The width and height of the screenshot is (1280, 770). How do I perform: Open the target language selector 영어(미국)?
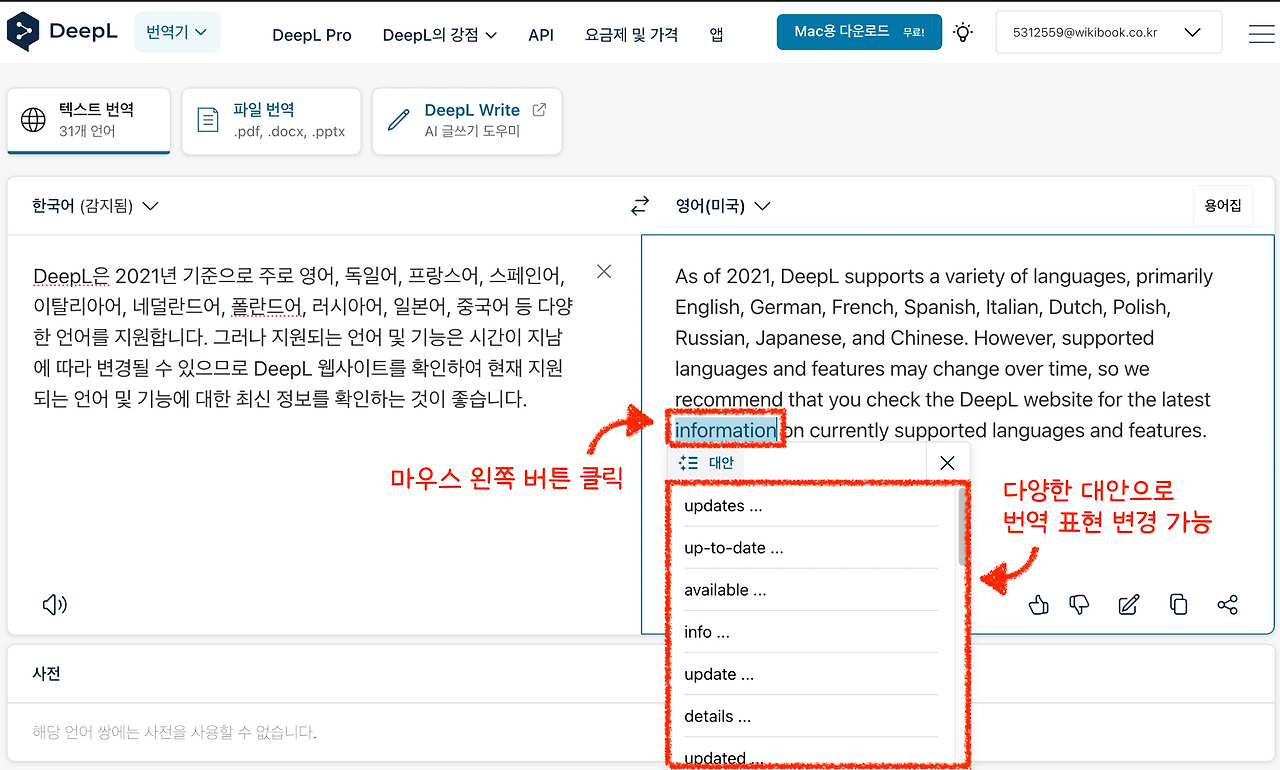click(x=723, y=206)
